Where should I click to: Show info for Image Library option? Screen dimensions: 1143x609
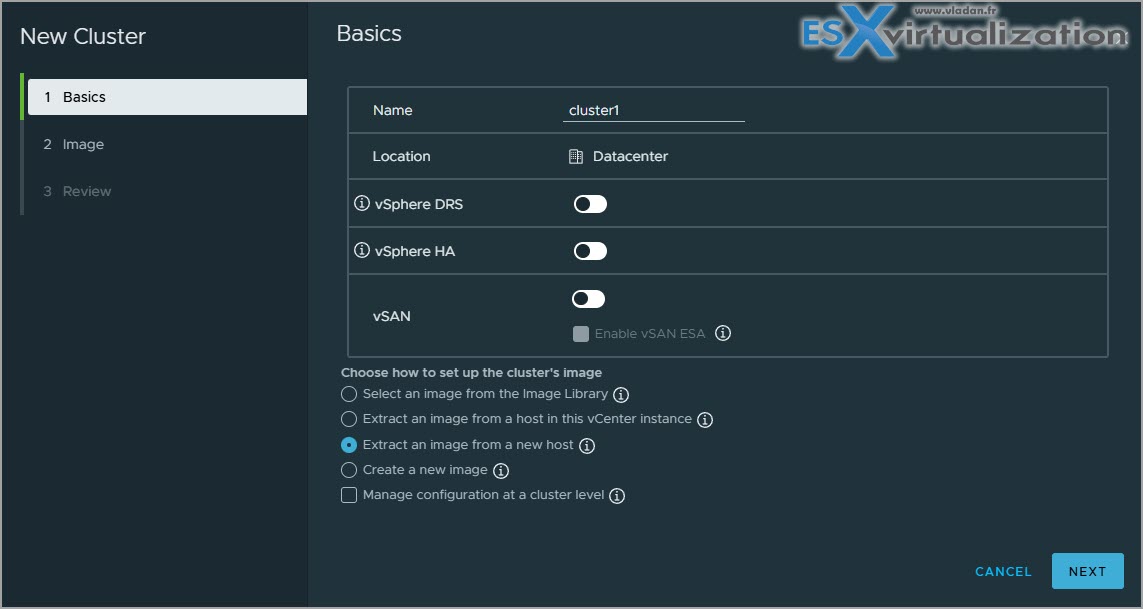(621, 395)
